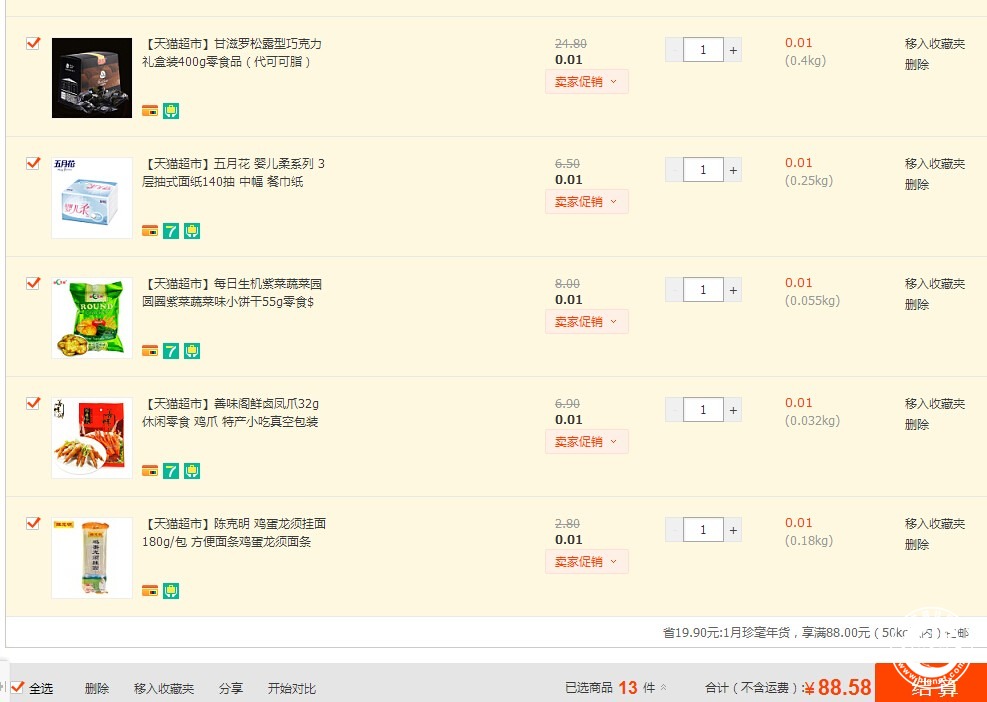This screenshot has height=702, width=987.
Task: Open the 凤爪 chicken feet product thumbnail
Action: click(x=92, y=438)
